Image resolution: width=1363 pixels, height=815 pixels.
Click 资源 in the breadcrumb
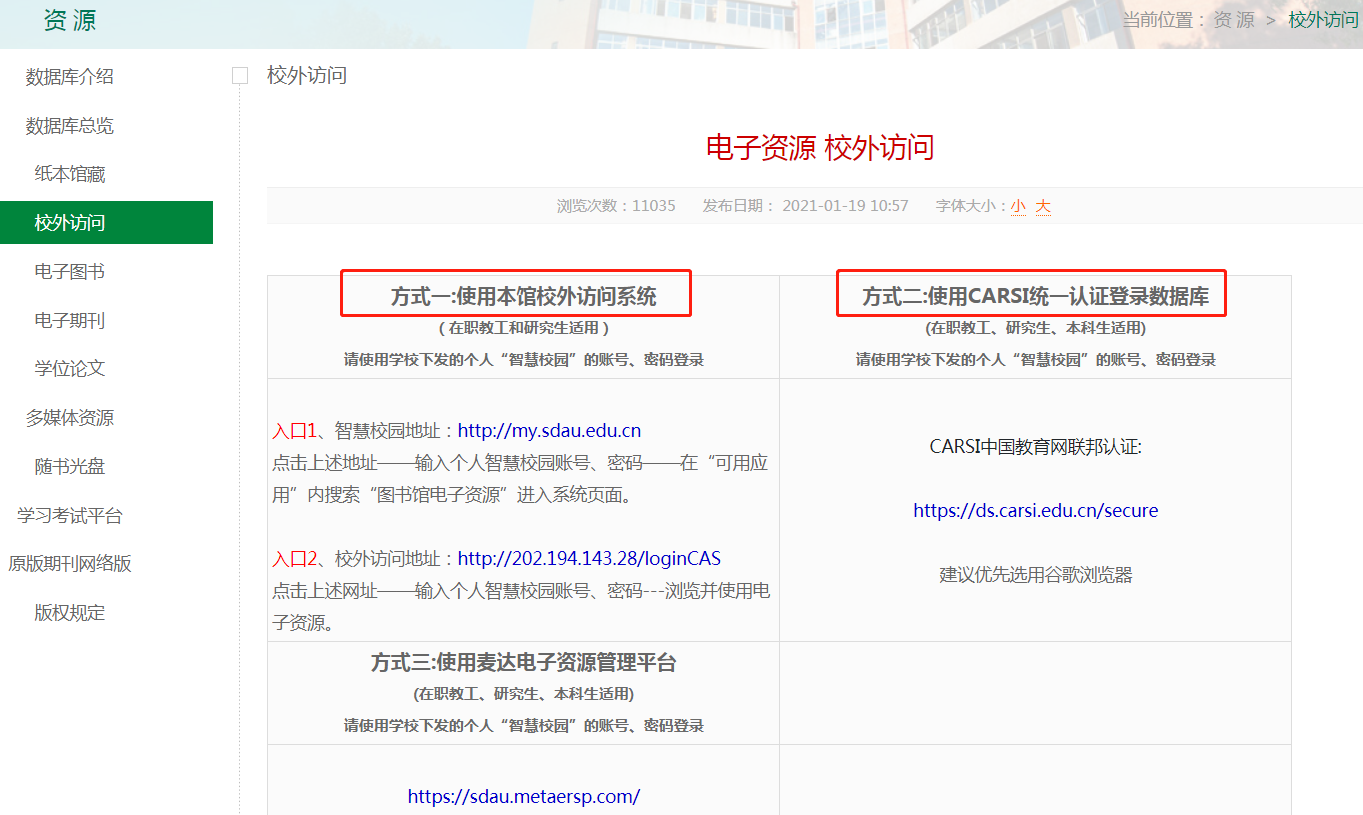[x=1233, y=20]
